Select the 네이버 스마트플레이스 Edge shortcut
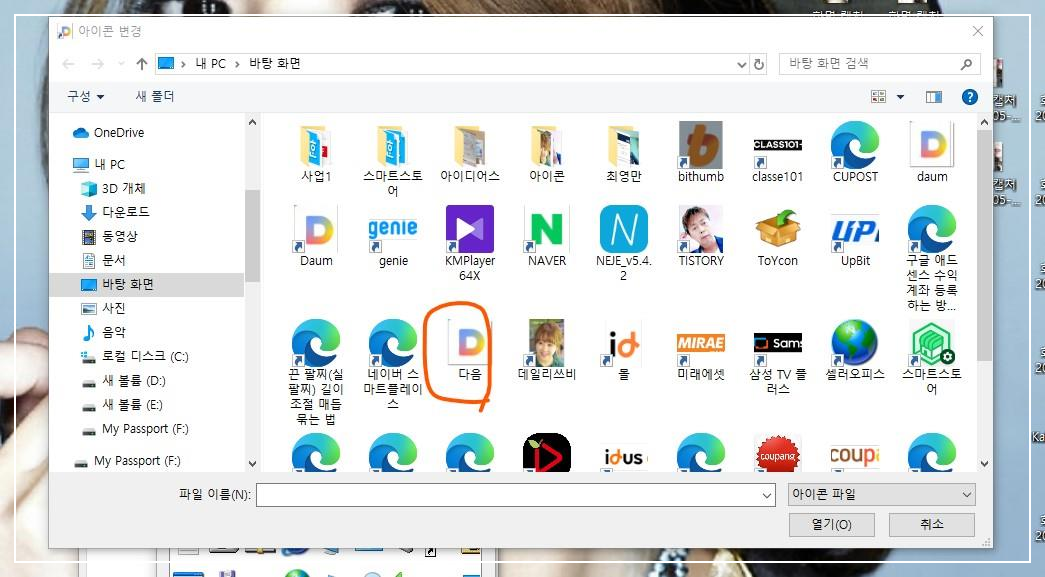1045x577 pixels. (393, 364)
